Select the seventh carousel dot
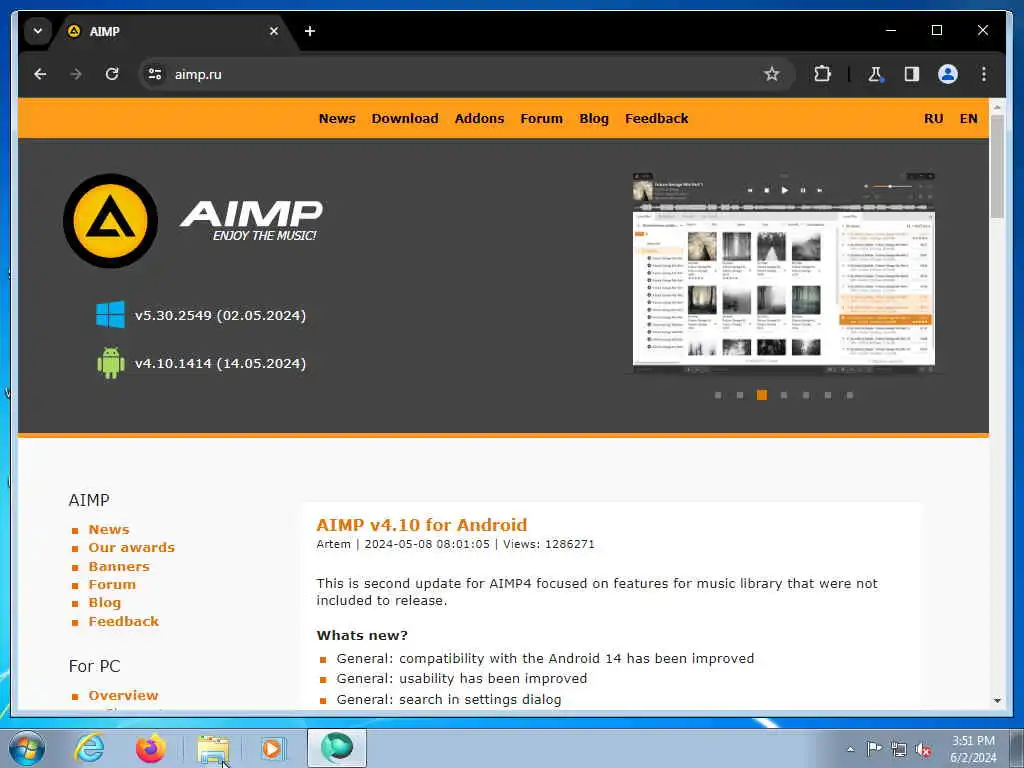 [850, 395]
